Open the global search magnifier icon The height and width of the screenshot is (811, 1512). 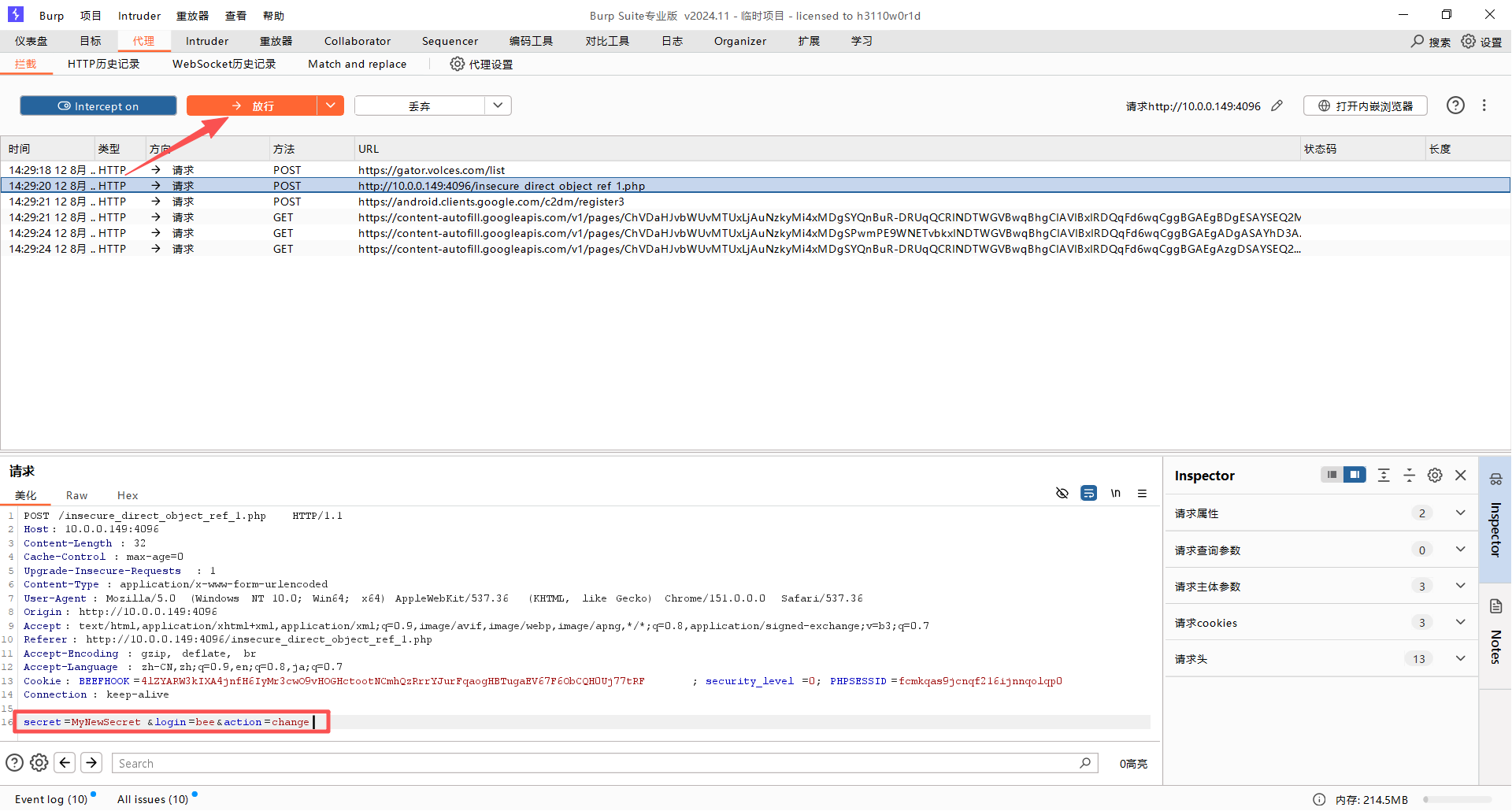pos(1417,41)
